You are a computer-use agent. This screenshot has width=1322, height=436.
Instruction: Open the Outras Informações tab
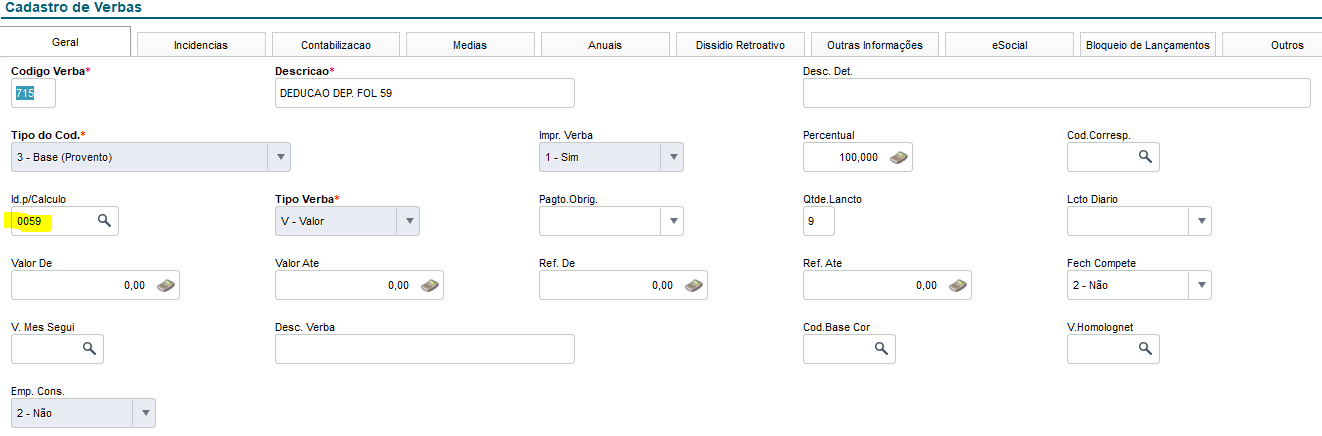875,45
